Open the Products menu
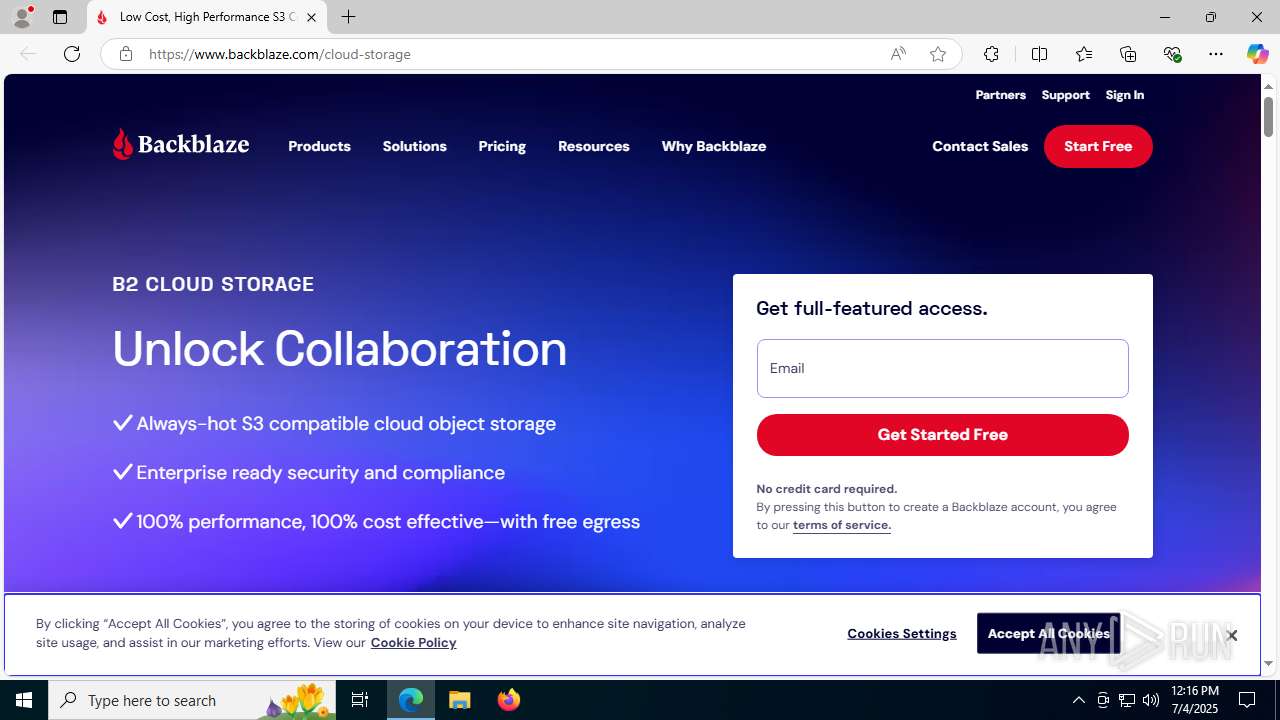 [x=319, y=146]
